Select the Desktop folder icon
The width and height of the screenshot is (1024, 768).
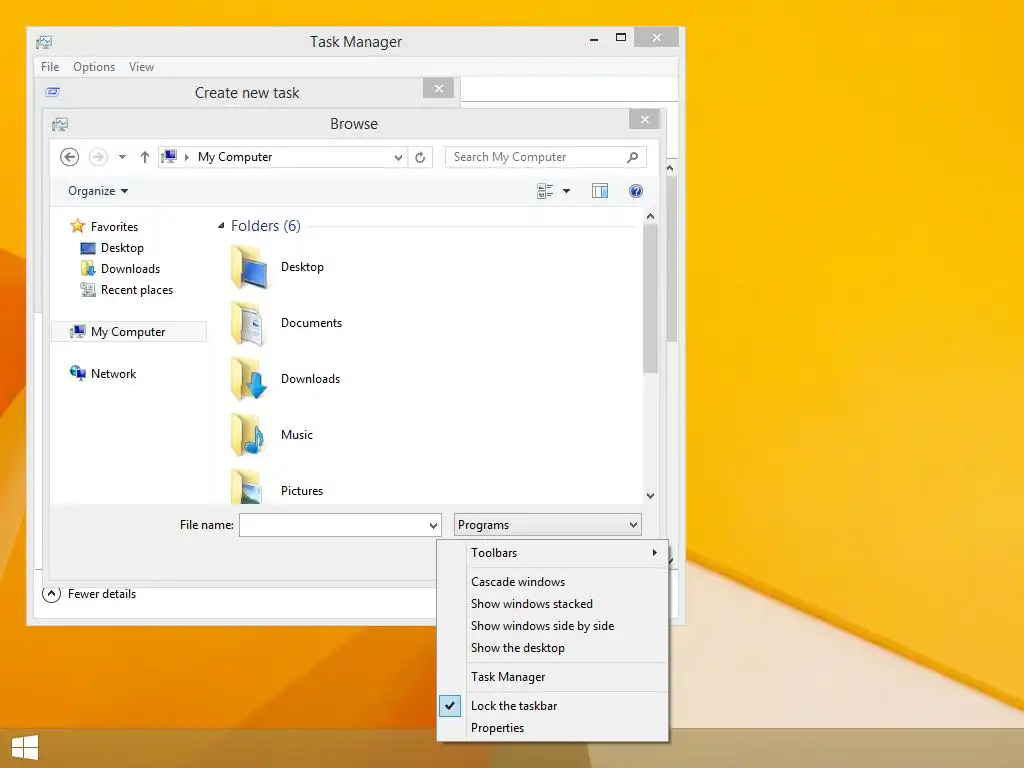[249, 266]
